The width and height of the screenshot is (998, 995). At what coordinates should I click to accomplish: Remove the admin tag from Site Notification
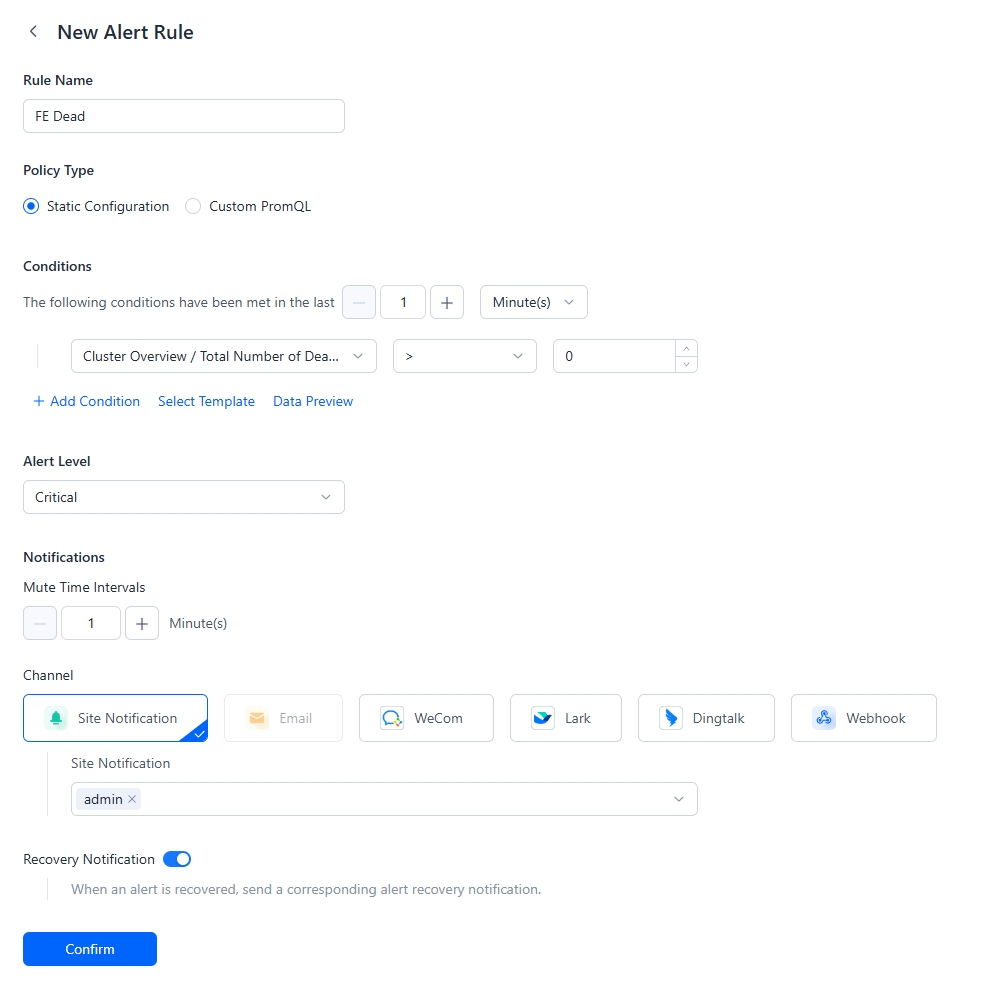(x=132, y=799)
